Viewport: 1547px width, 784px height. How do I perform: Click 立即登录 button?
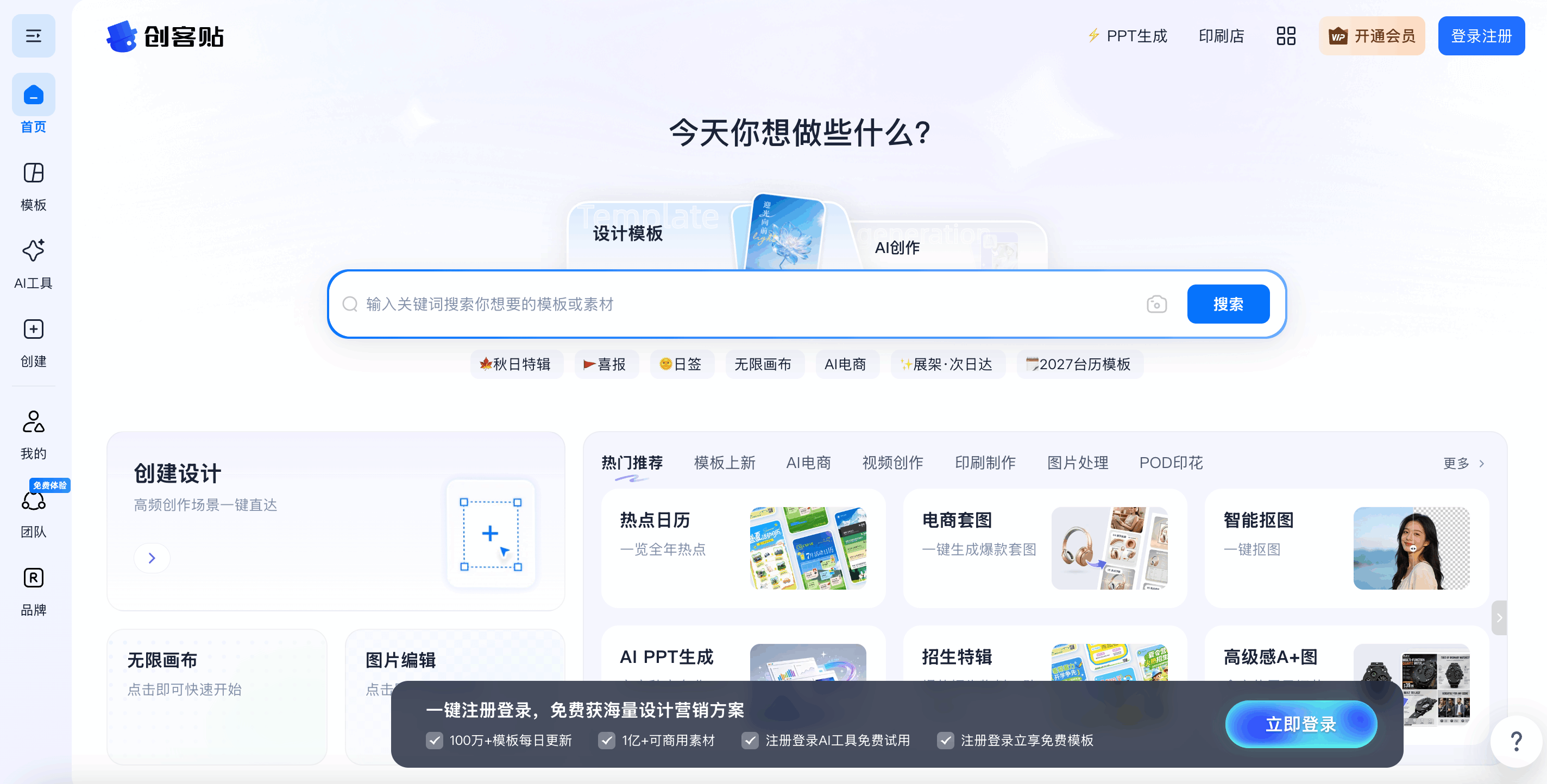(x=1301, y=724)
